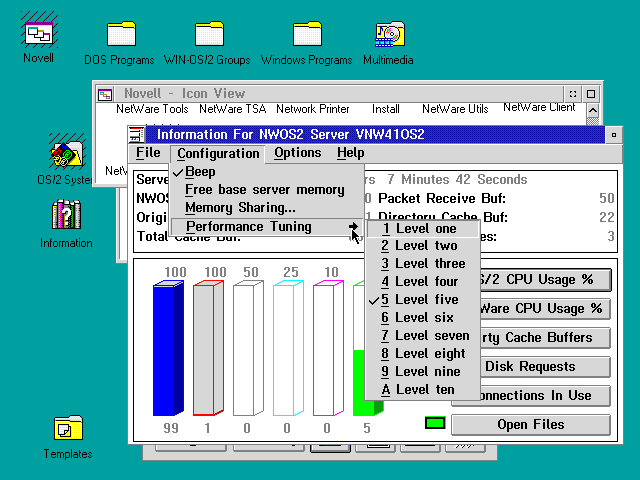Click the NWOS2 Server window title bar
Screen dimensions: 640x480
click(x=375, y=134)
